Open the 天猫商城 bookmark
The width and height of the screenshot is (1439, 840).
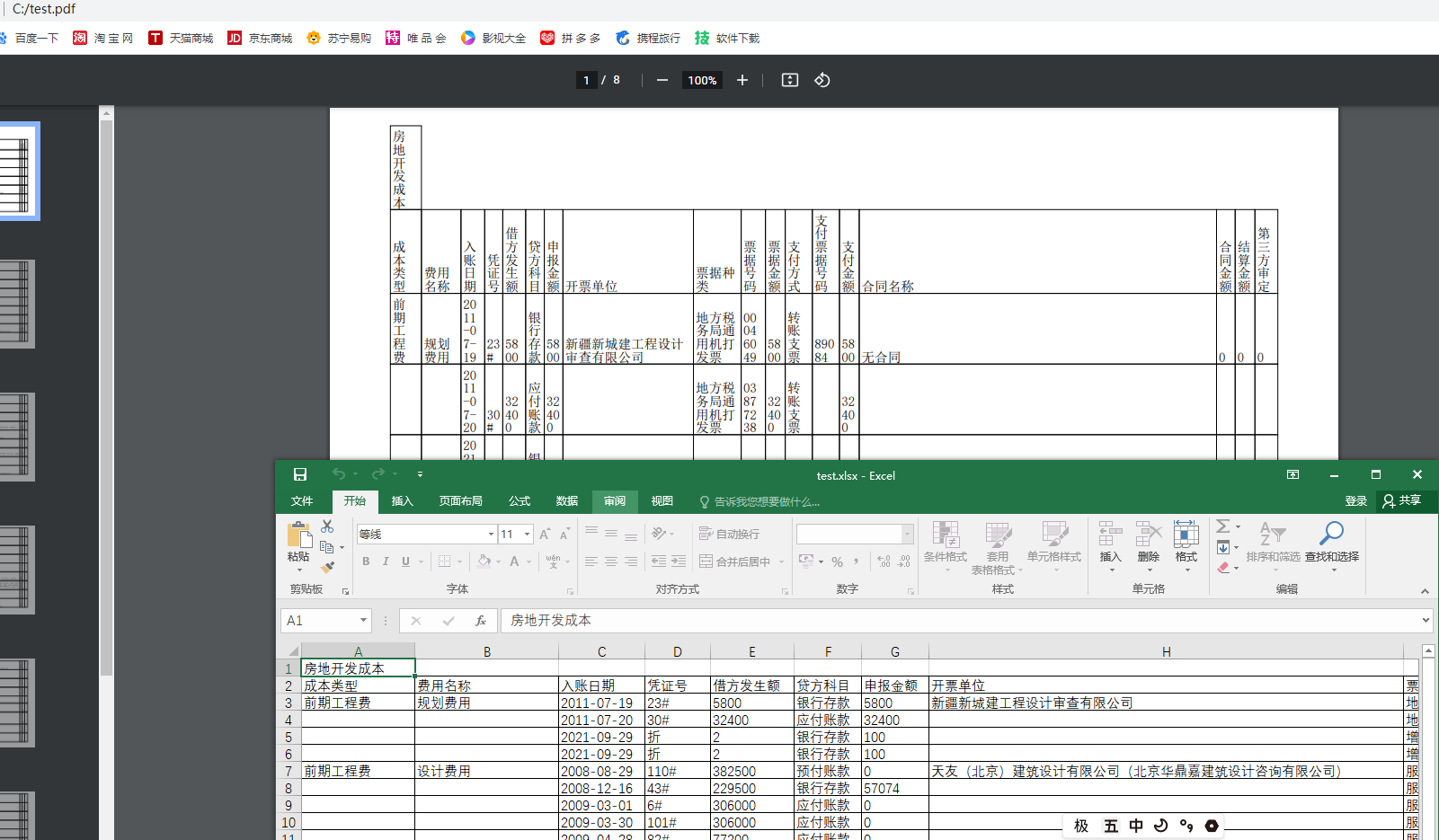click(x=182, y=38)
